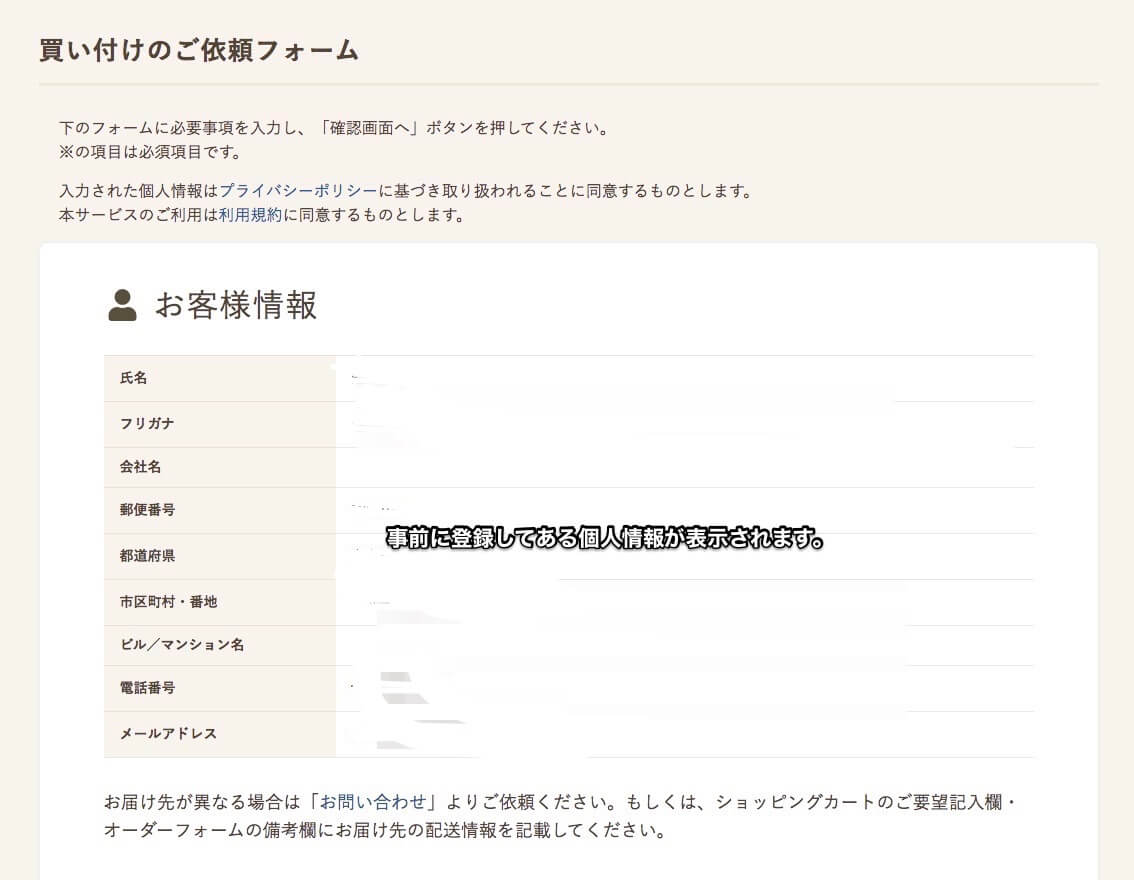Click the 市区町村・番地 row label
The image size is (1134, 880).
coord(168,602)
